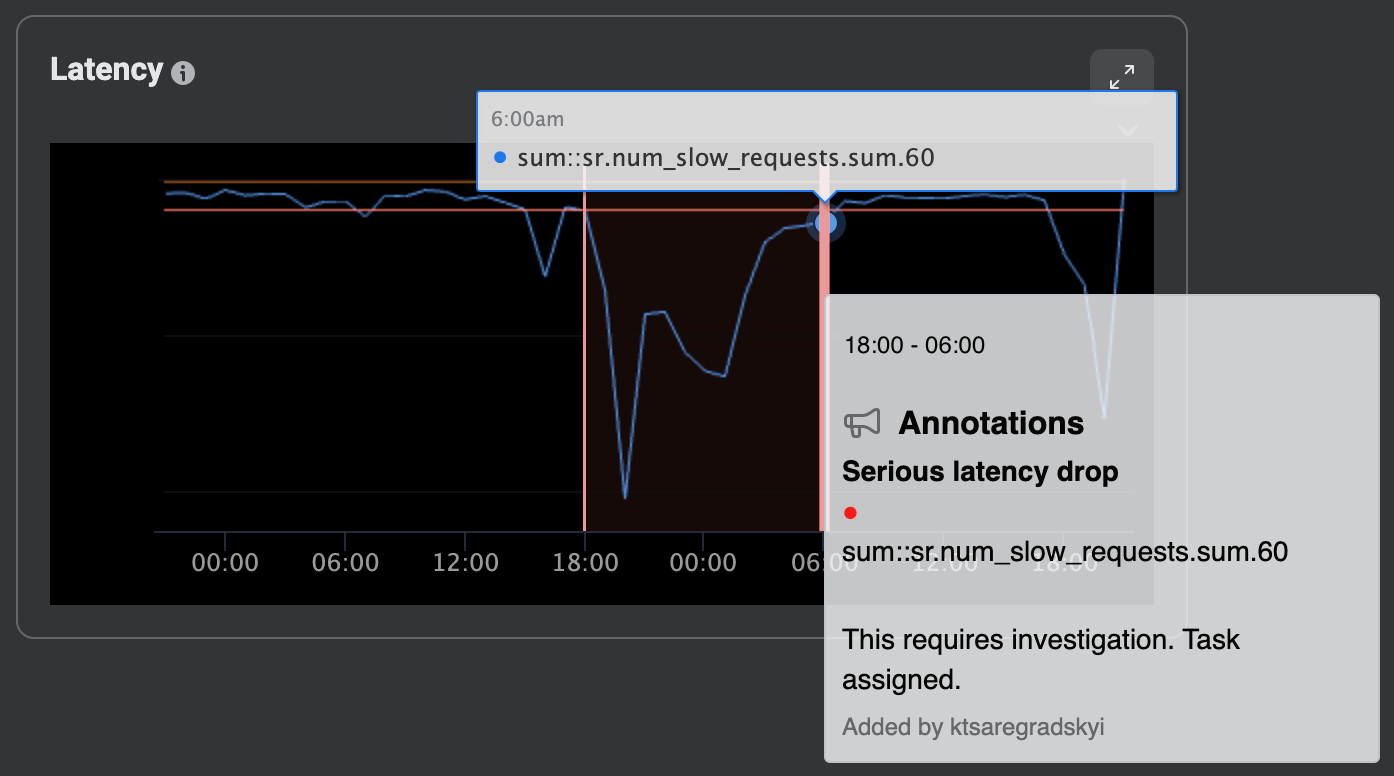Image resolution: width=1394 pixels, height=776 pixels.
Task: Click the expand arrows in the top-right corner
Action: coord(1122,76)
